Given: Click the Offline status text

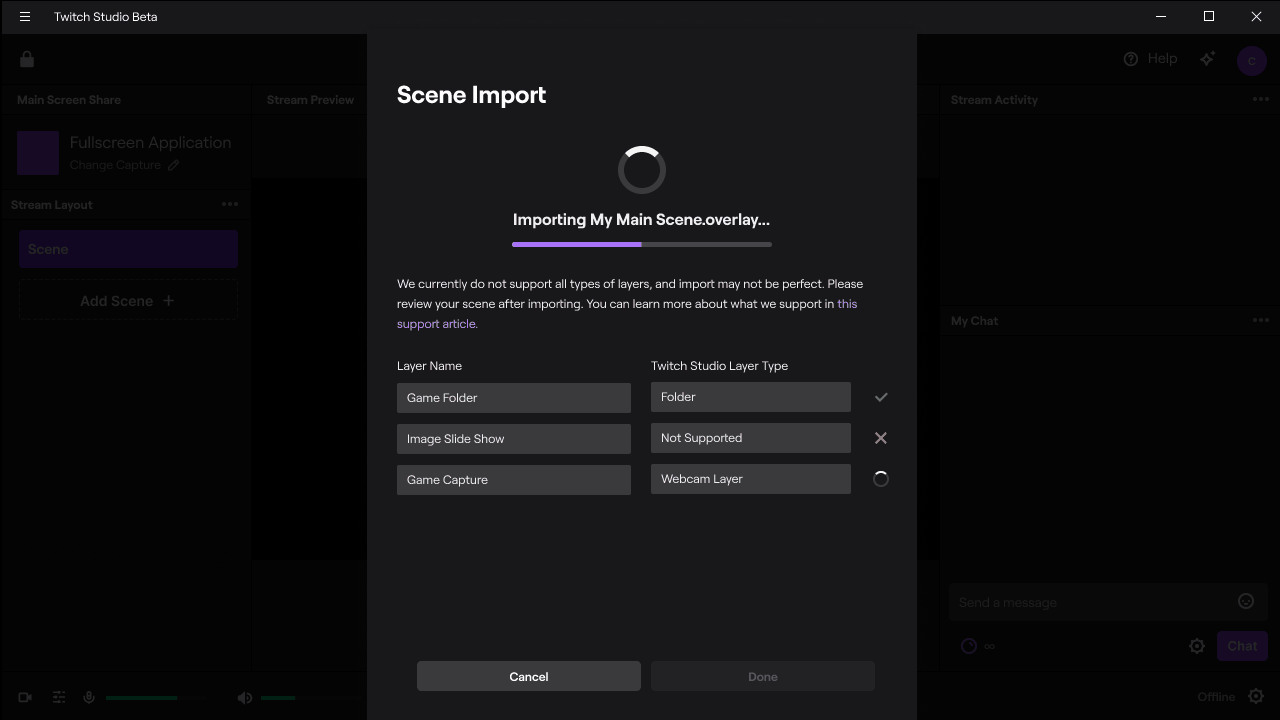Looking at the screenshot, I should 1216,697.
